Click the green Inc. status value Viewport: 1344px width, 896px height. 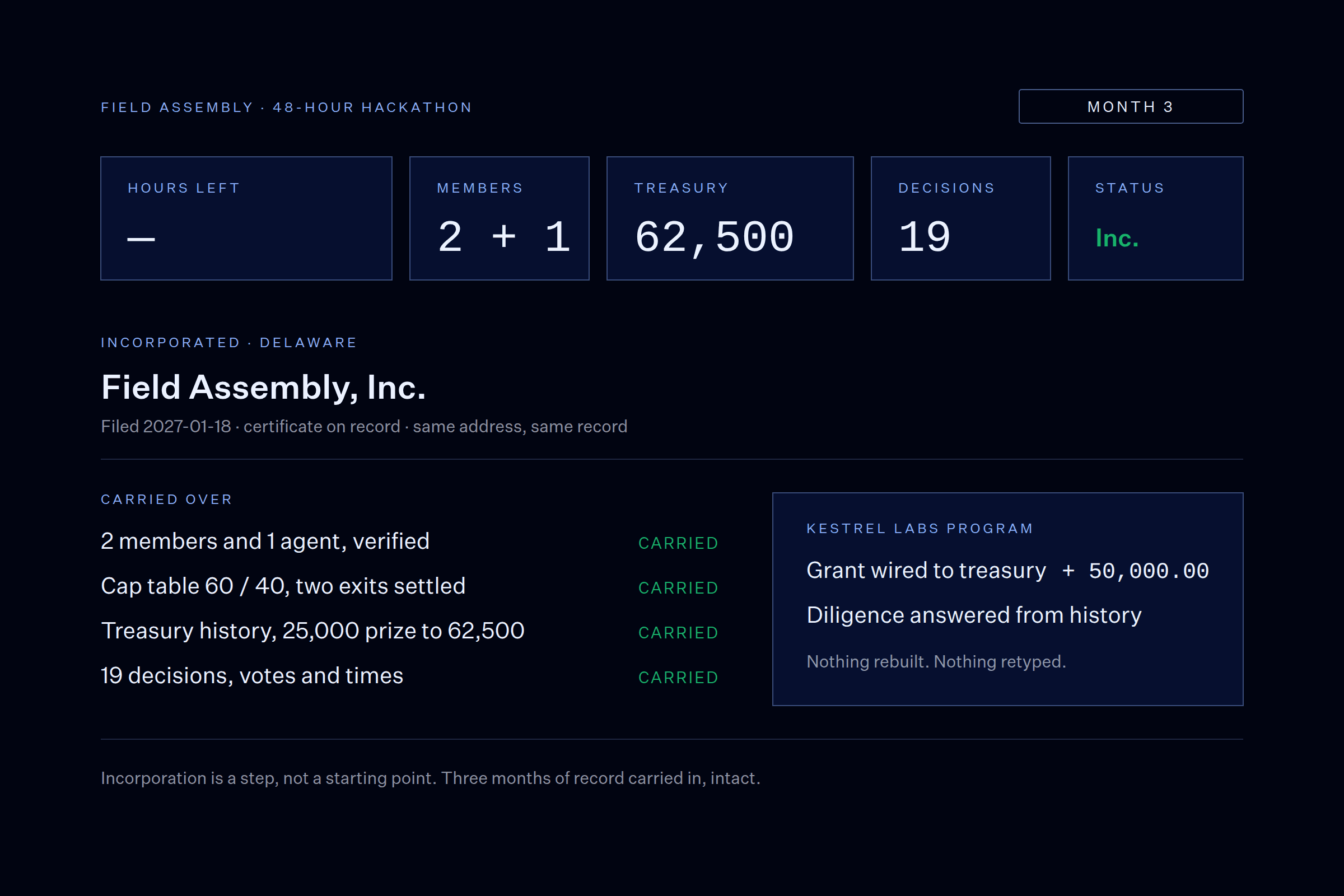coord(1117,237)
